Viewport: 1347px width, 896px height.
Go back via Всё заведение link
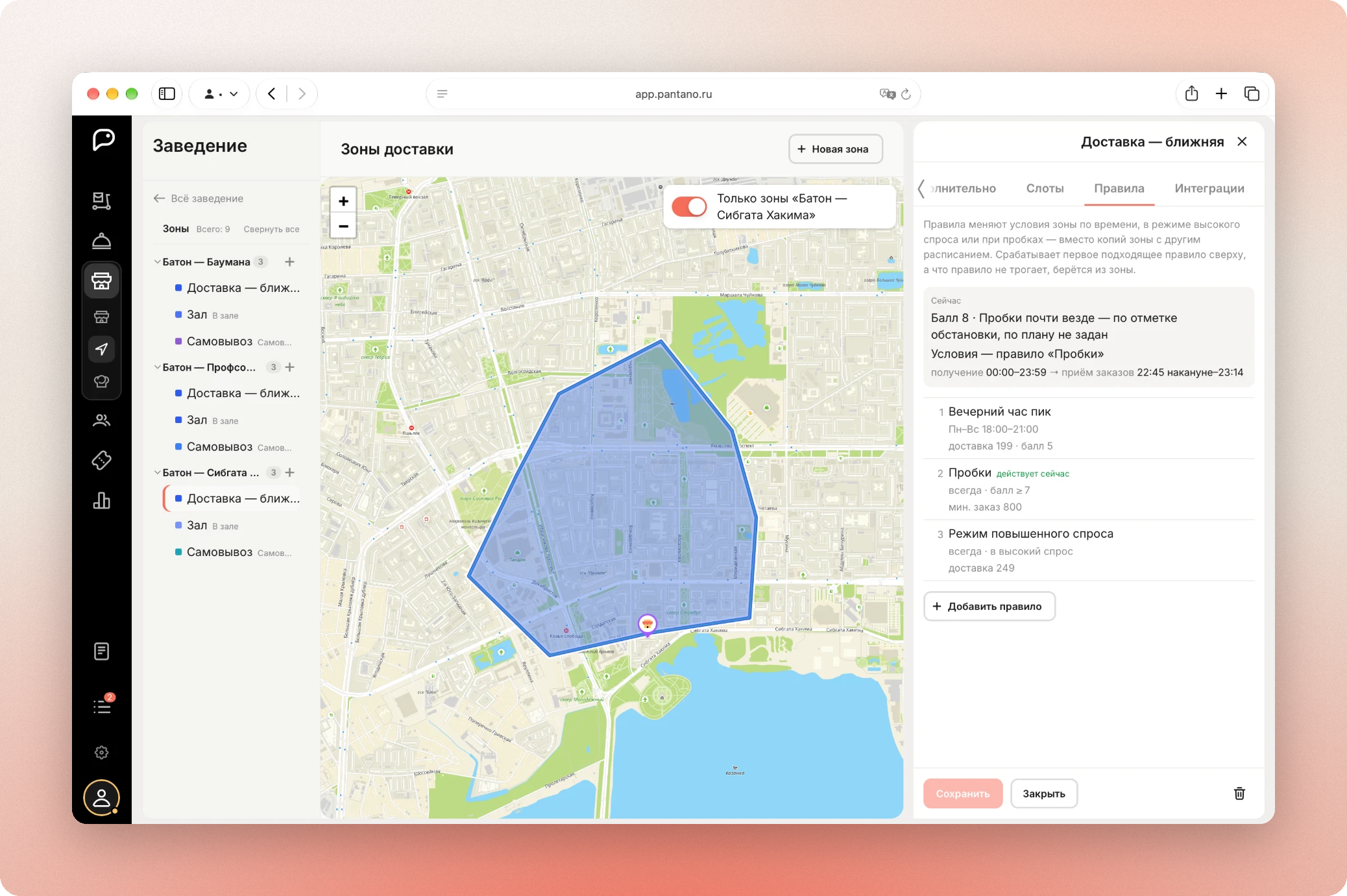pos(199,199)
